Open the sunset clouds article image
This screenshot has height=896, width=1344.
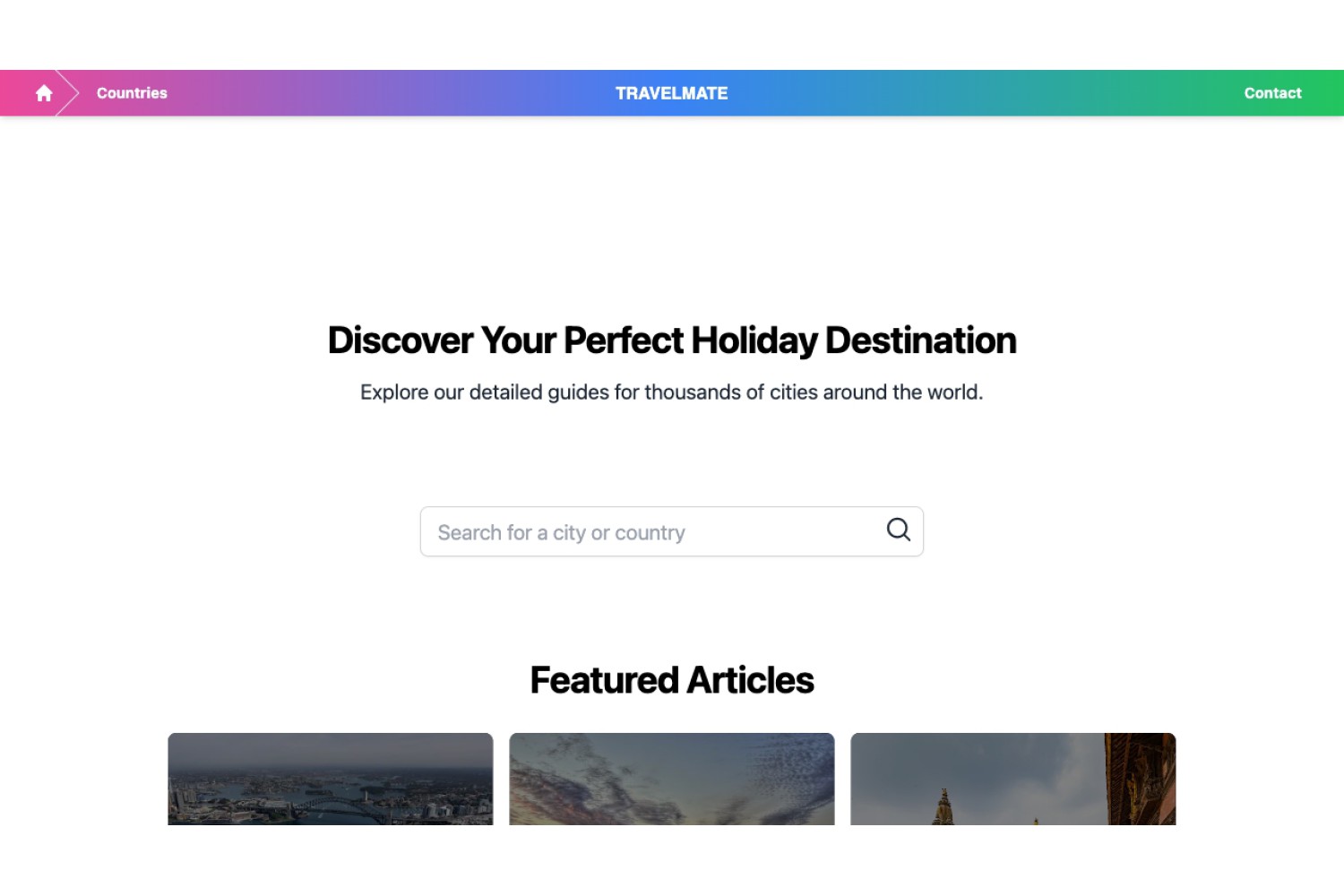[672, 780]
